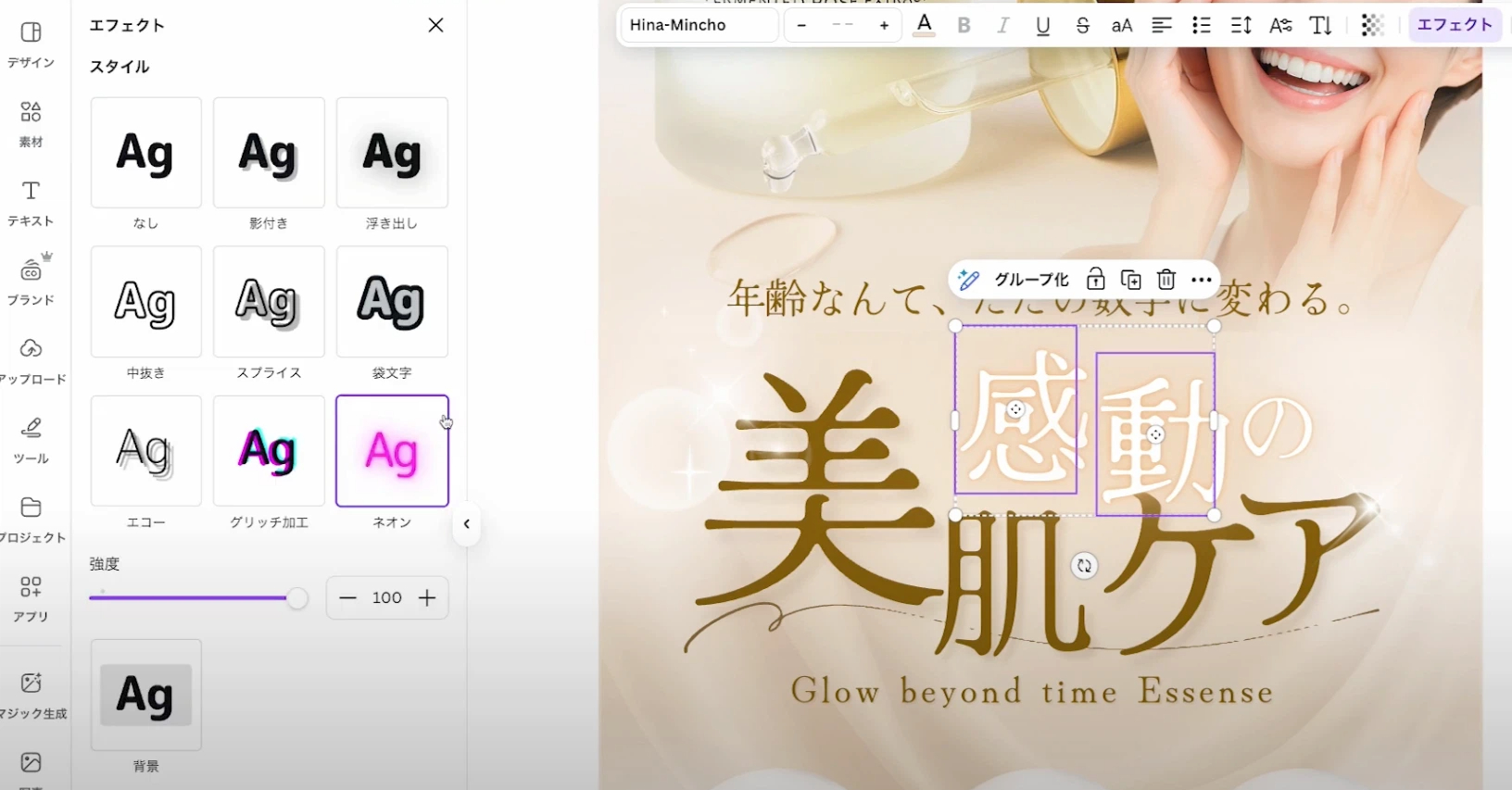Delete selection with trash icon
This screenshot has height=790, width=1512.
coord(1166,279)
